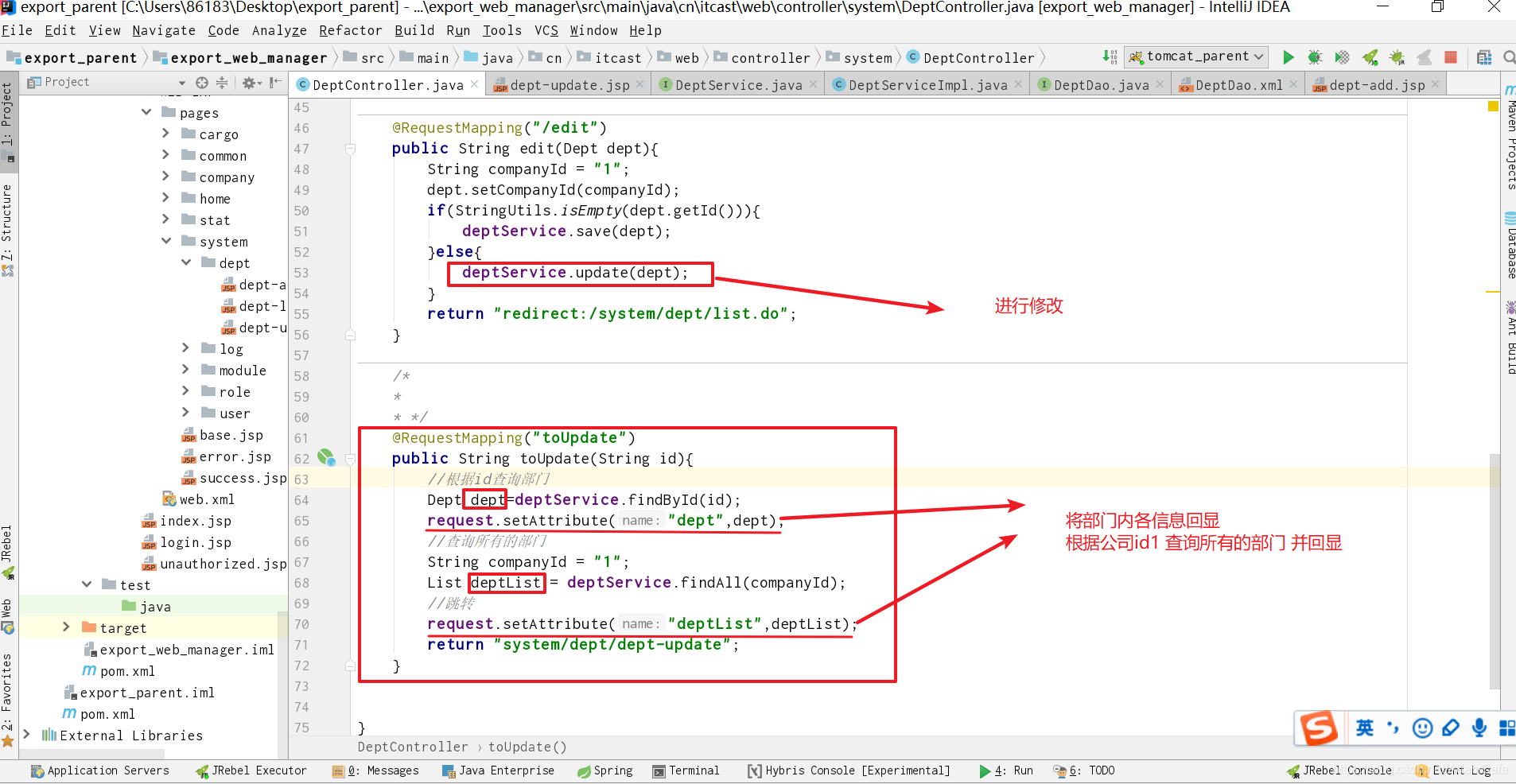
Task: Debug with JRebel bug icon
Action: (x=1397, y=57)
